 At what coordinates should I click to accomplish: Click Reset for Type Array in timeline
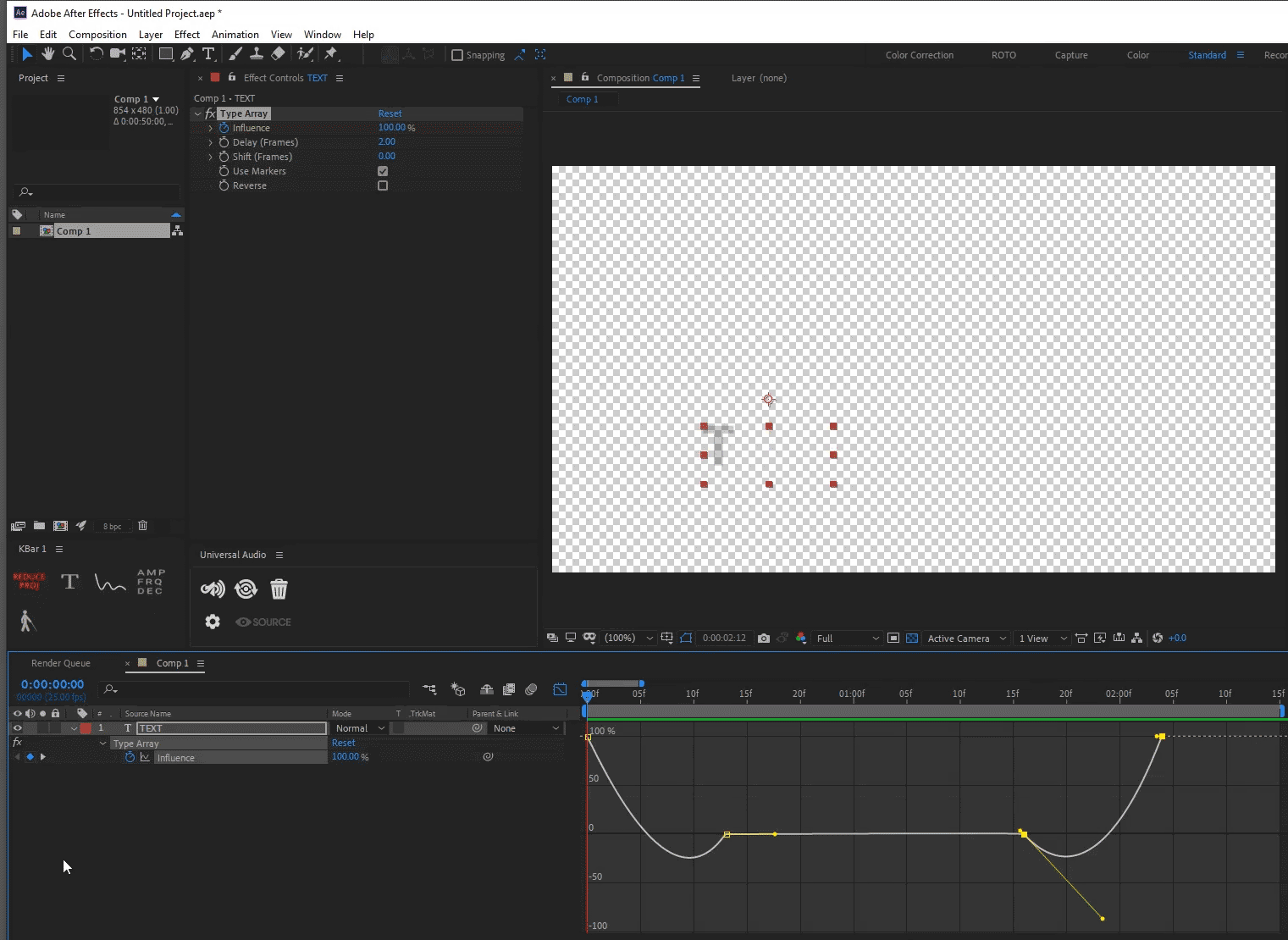tap(344, 743)
